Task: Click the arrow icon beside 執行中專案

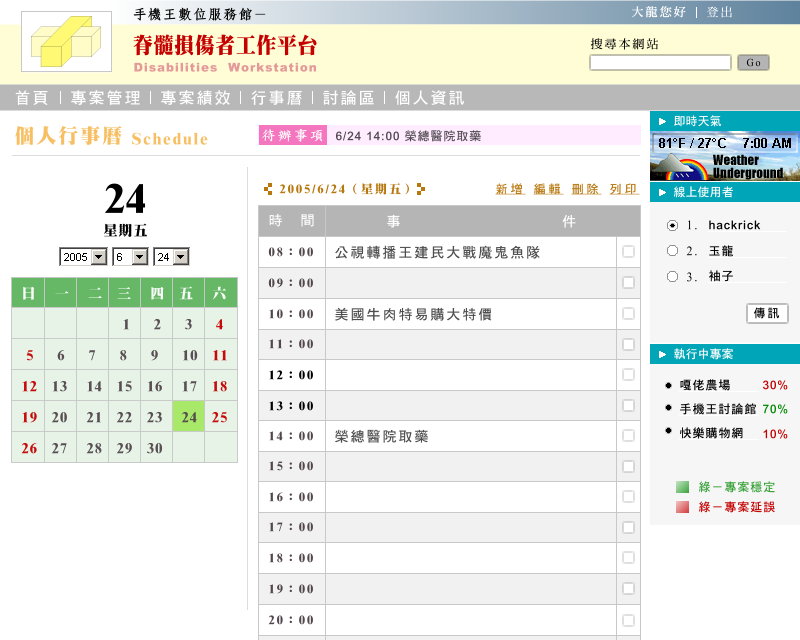Action: pyautogui.click(x=663, y=354)
